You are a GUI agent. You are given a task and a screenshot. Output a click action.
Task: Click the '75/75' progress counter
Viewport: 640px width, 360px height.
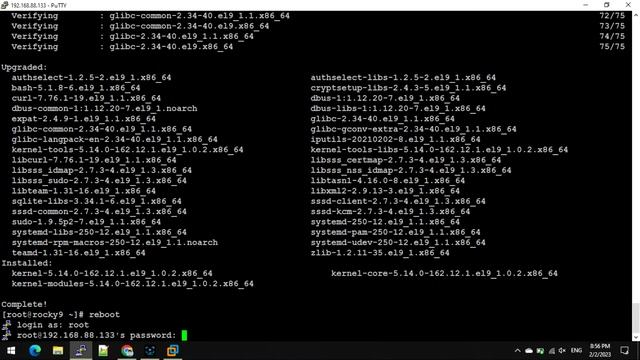point(612,47)
